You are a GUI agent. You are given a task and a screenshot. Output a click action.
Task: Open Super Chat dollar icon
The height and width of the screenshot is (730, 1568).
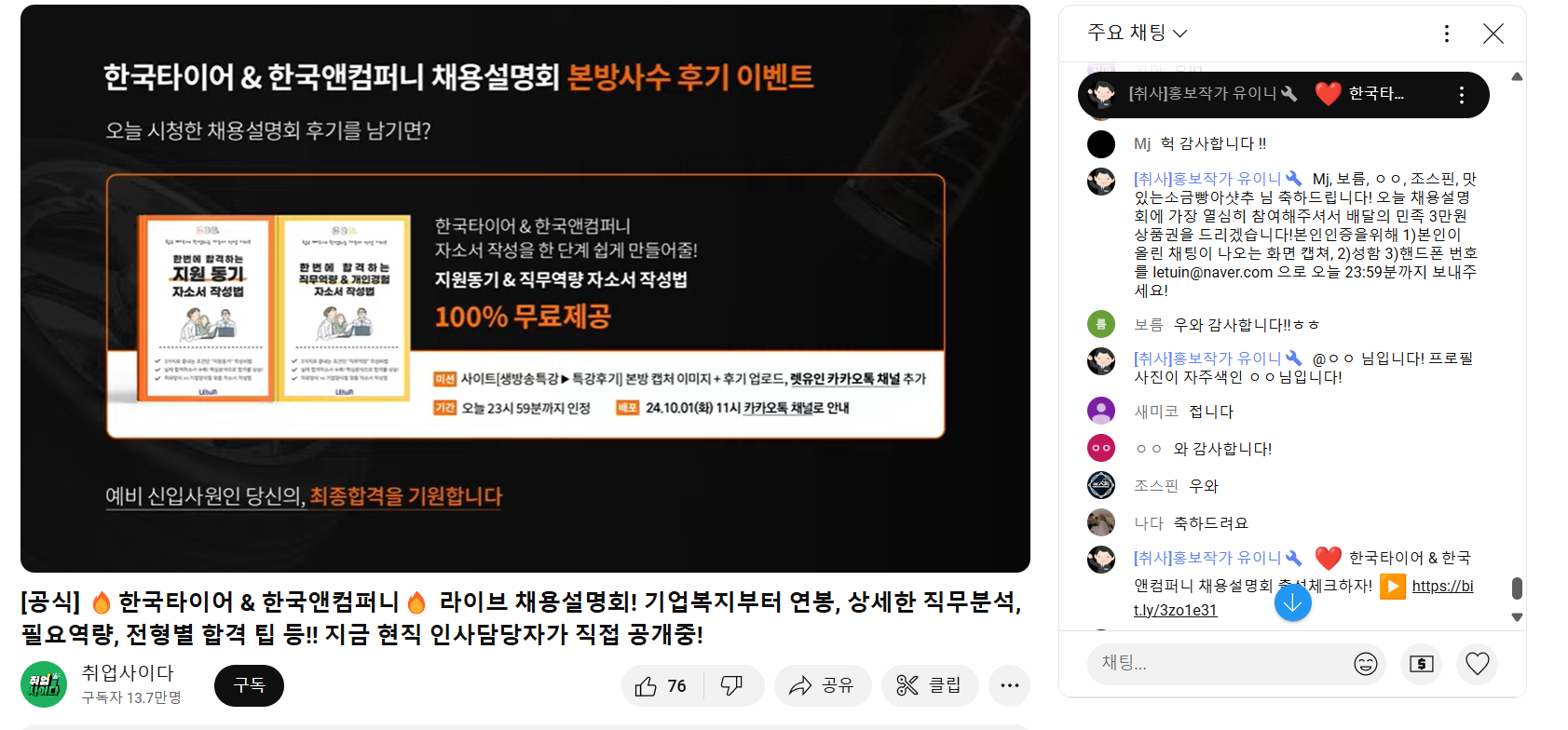pyautogui.click(x=1422, y=664)
